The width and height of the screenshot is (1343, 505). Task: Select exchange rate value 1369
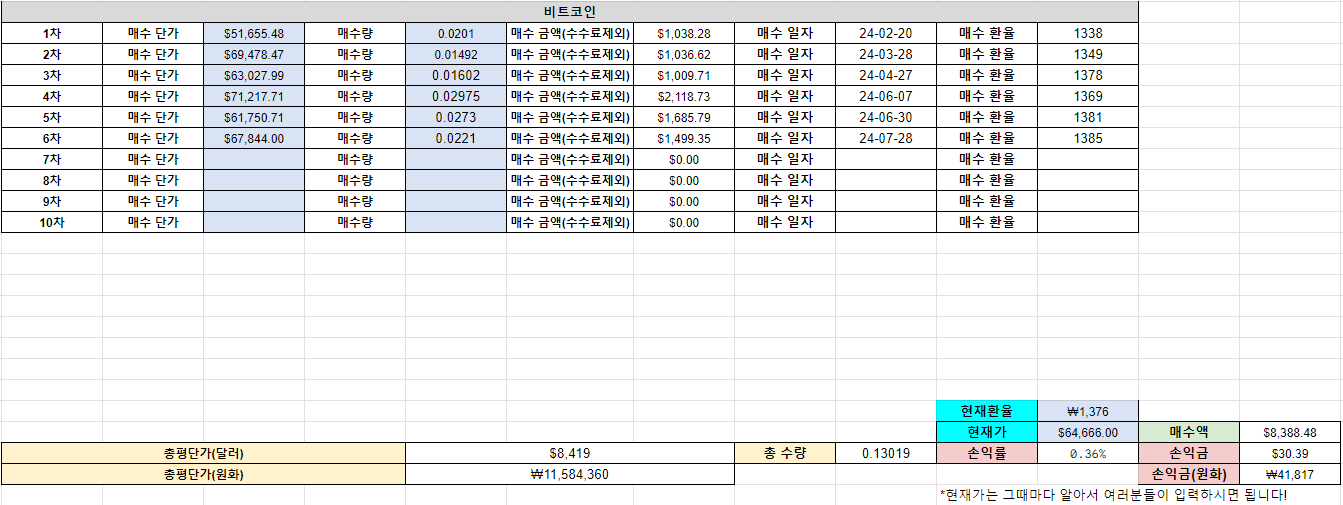[x=1088, y=96]
